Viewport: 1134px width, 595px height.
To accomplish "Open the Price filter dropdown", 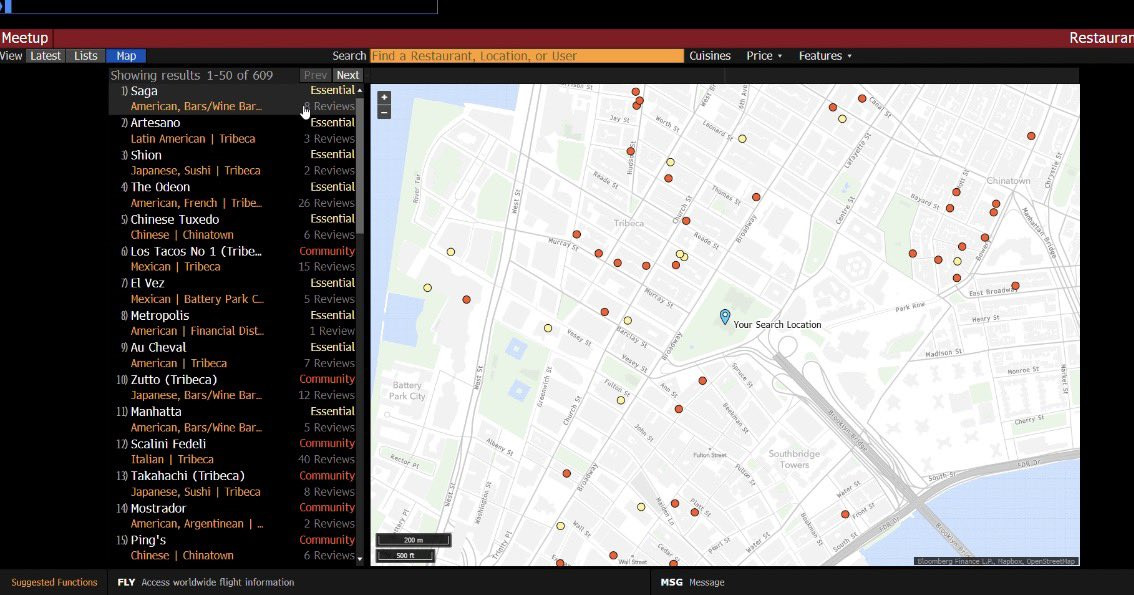I will click(764, 56).
